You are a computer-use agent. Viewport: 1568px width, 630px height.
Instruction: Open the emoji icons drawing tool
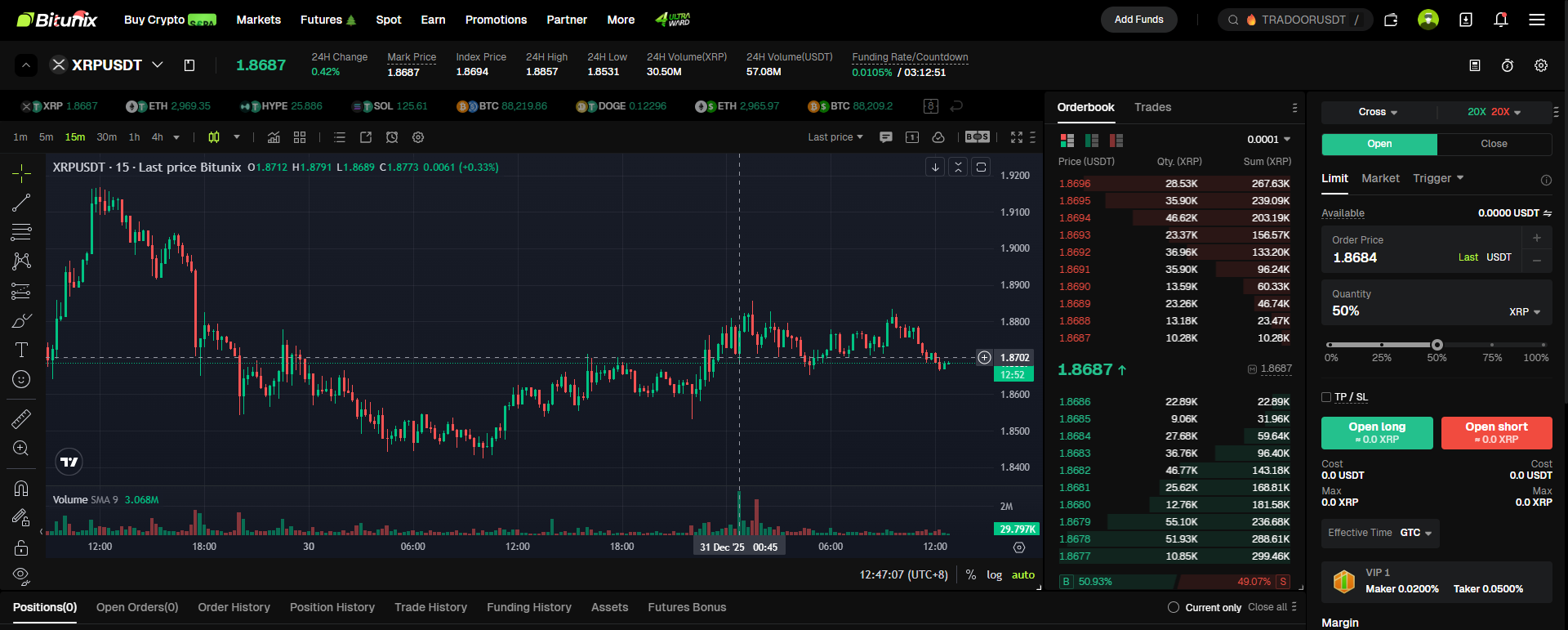coord(21,379)
